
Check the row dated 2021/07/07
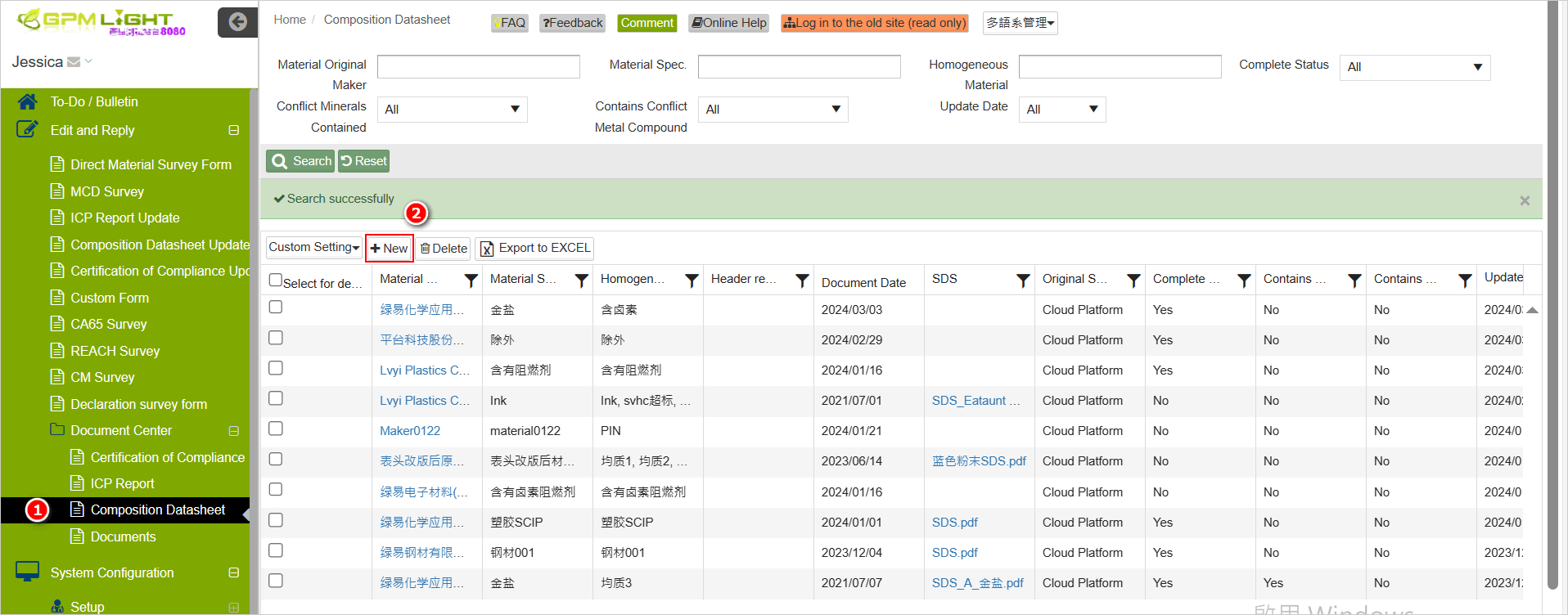coord(276,581)
